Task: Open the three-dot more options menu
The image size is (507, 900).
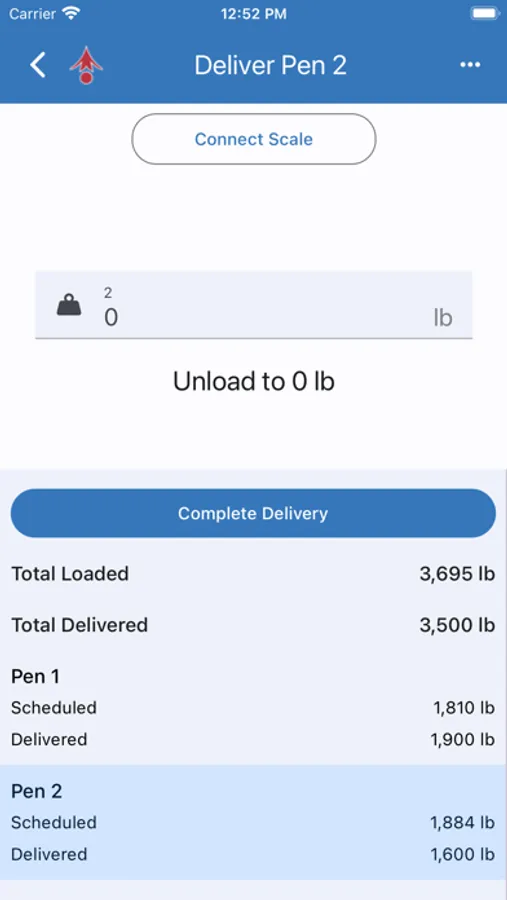Action: pos(470,65)
